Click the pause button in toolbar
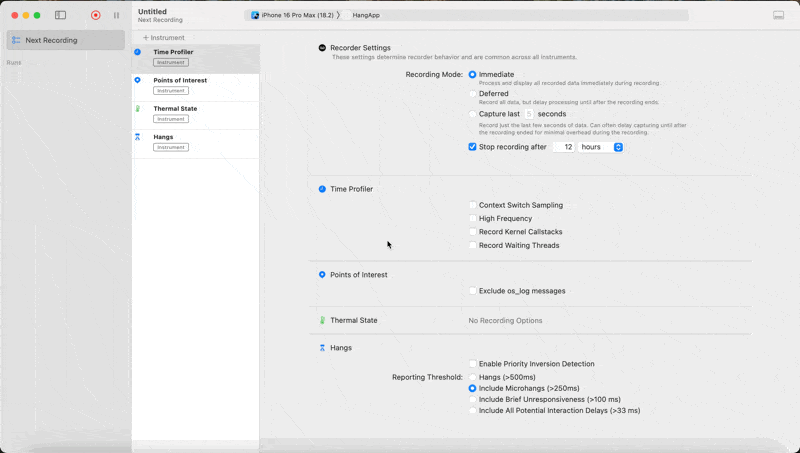The width and height of the screenshot is (800, 453). 116,15
